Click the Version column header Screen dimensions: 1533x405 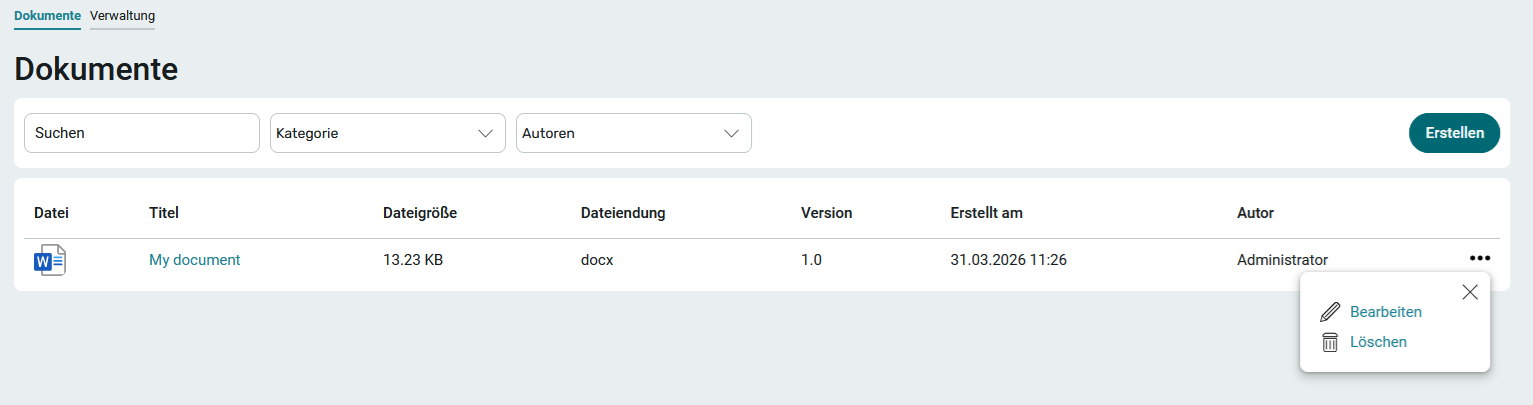click(x=826, y=213)
